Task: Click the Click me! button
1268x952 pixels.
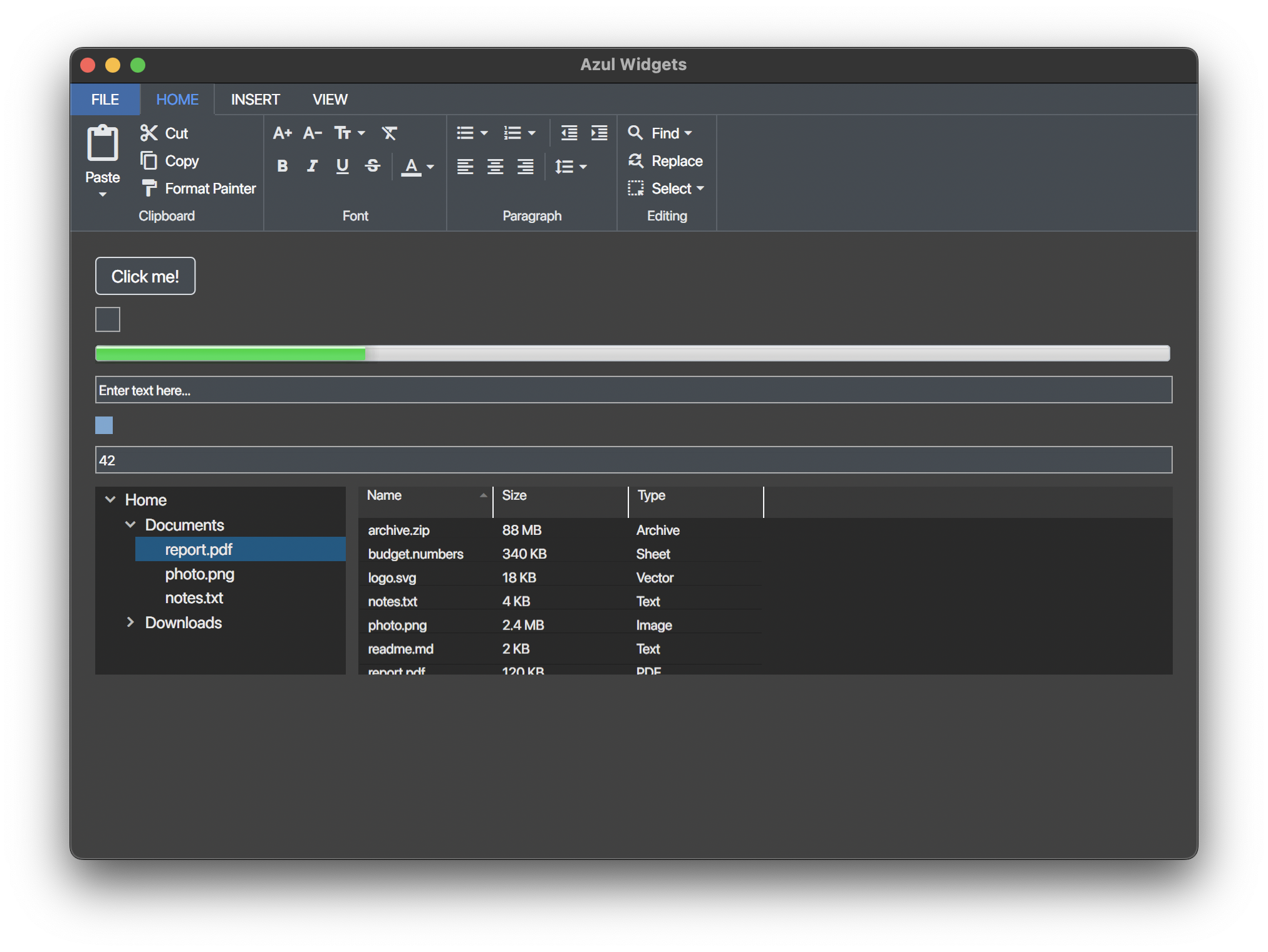Action: click(145, 276)
